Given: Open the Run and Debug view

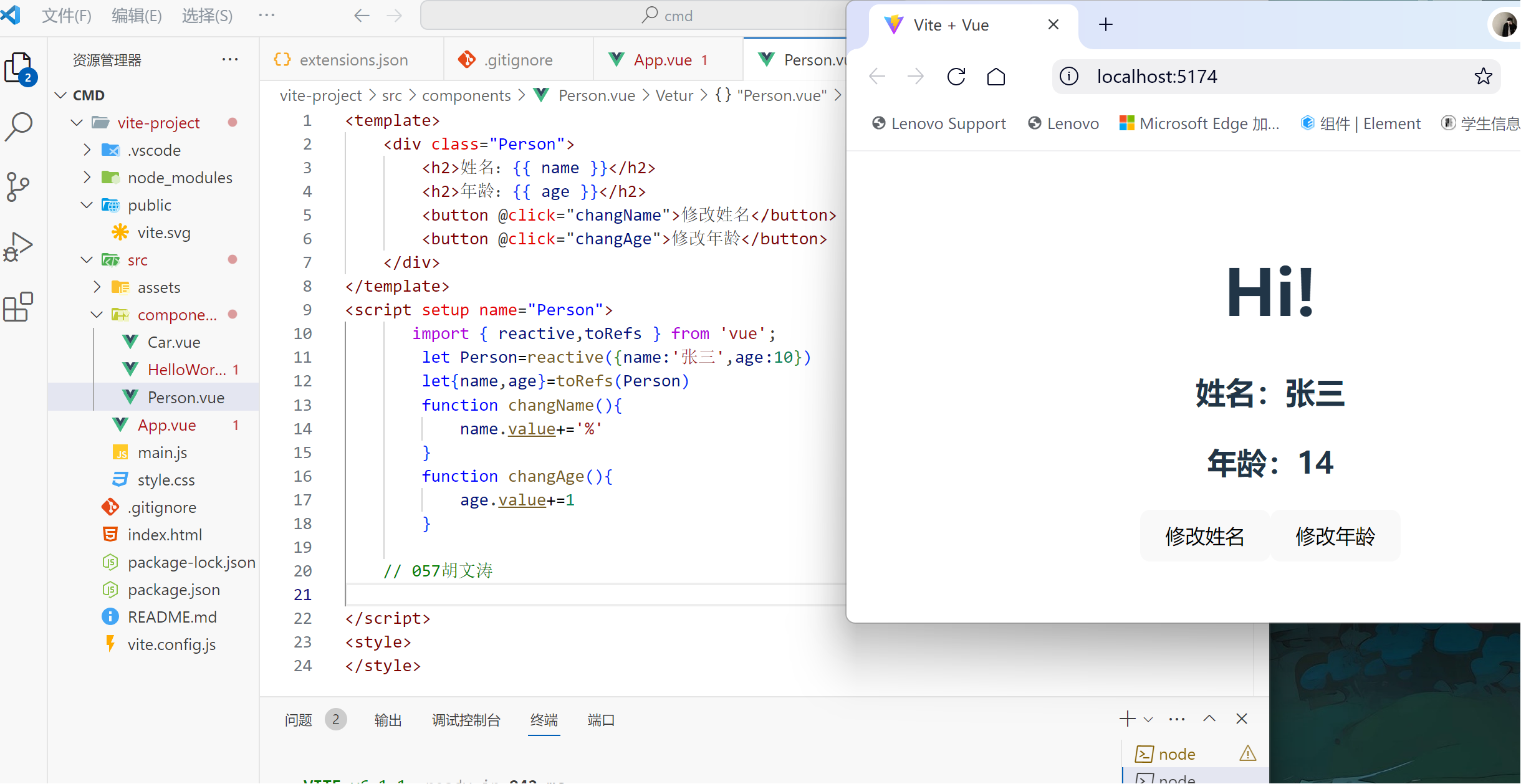Looking at the screenshot, I should [x=18, y=246].
